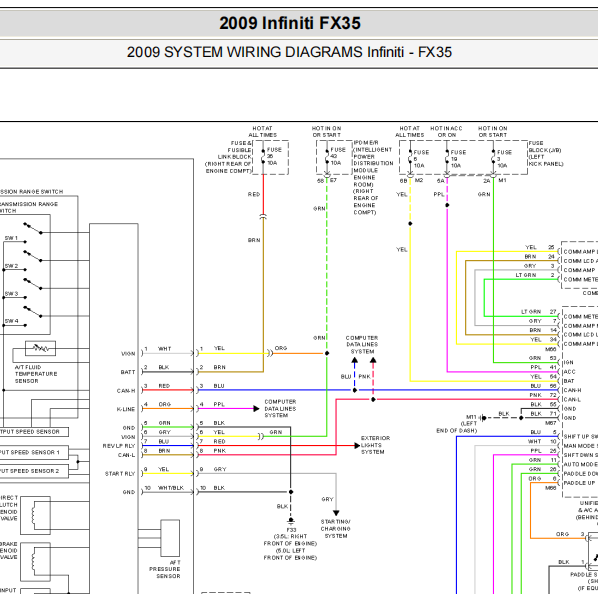Click the "SSION RANGE SWITCH" heading label
598x594 pixels.
coord(32,192)
